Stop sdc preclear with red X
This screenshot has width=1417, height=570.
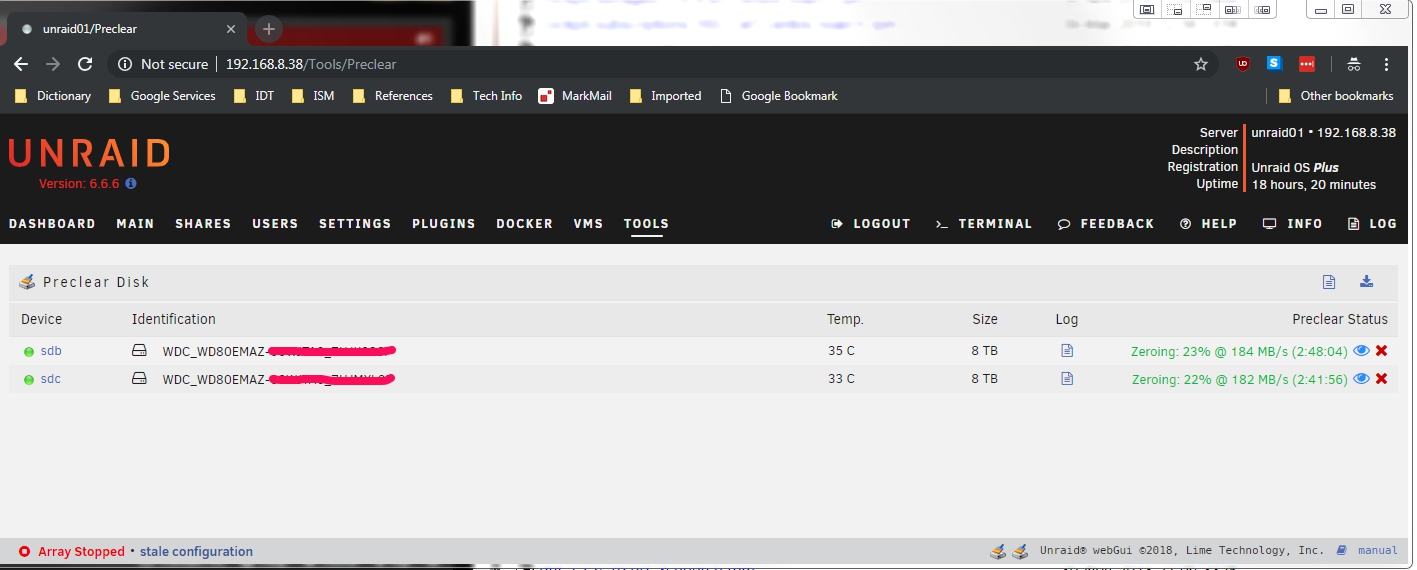click(x=1381, y=379)
